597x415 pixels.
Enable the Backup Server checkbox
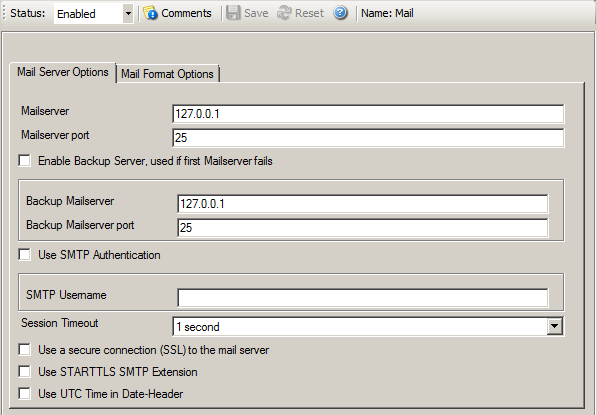click(25, 160)
